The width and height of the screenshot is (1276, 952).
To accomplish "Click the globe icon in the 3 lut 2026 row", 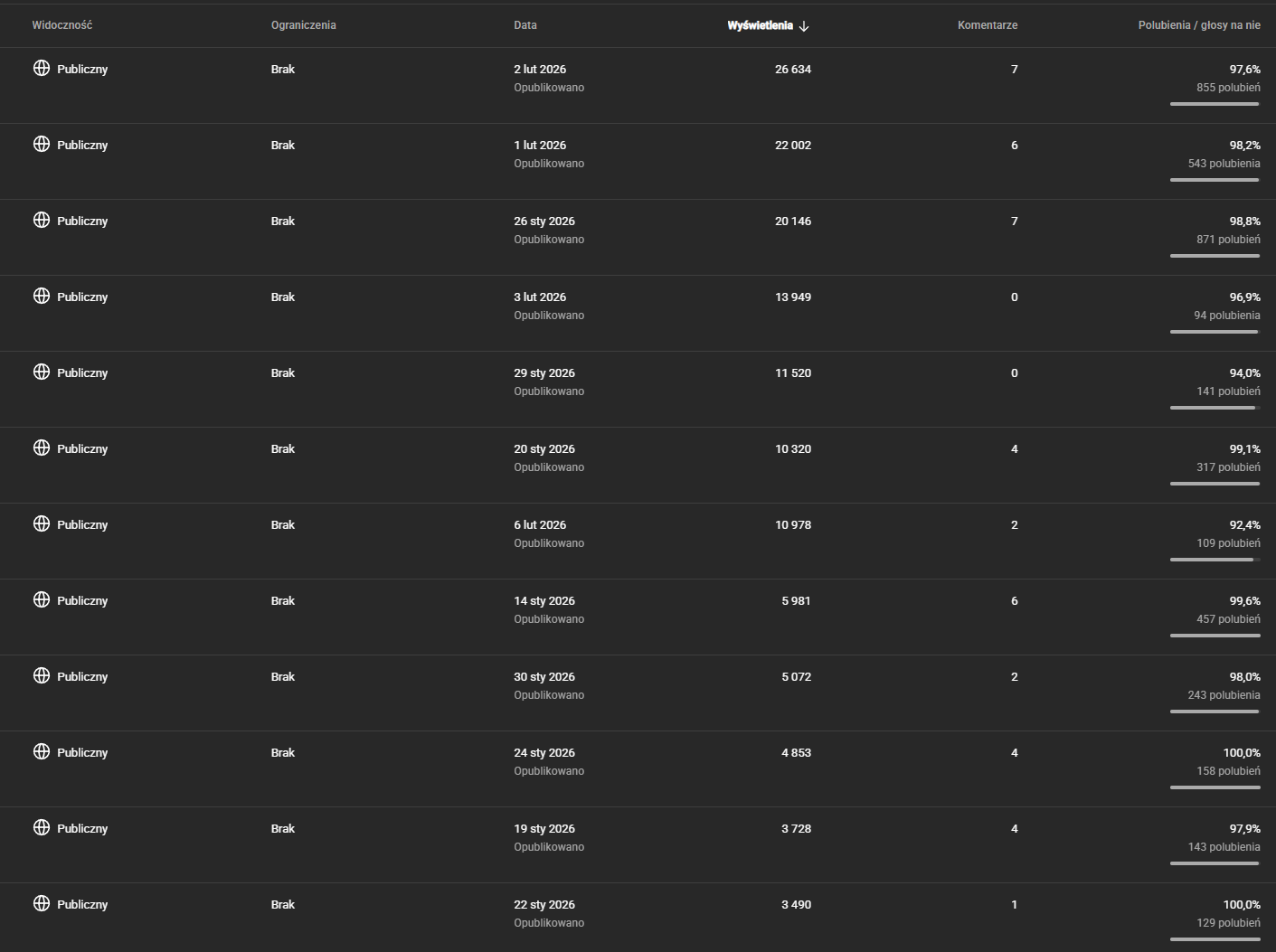I will pos(42,296).
